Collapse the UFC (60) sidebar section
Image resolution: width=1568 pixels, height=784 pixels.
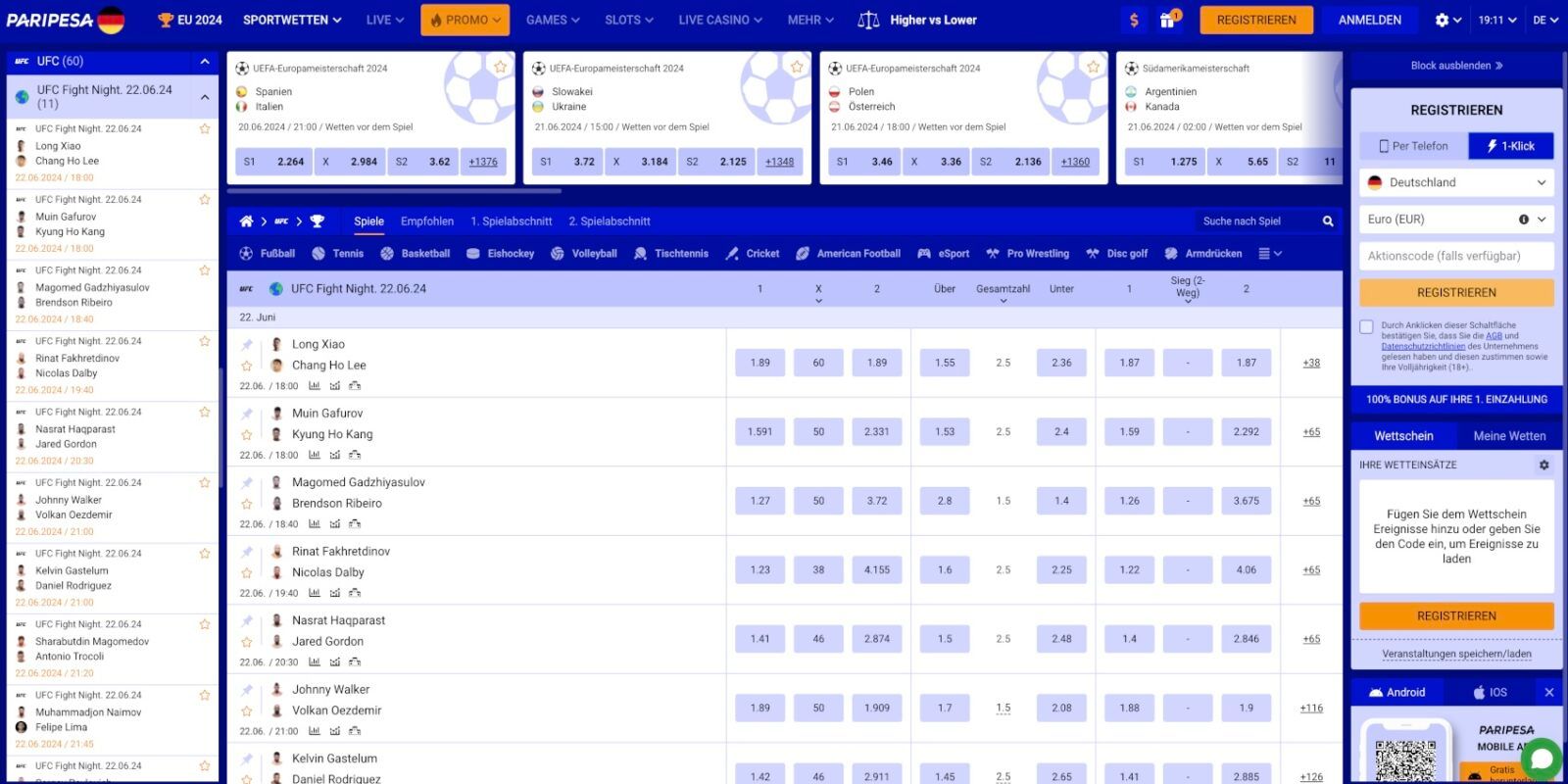205,62
